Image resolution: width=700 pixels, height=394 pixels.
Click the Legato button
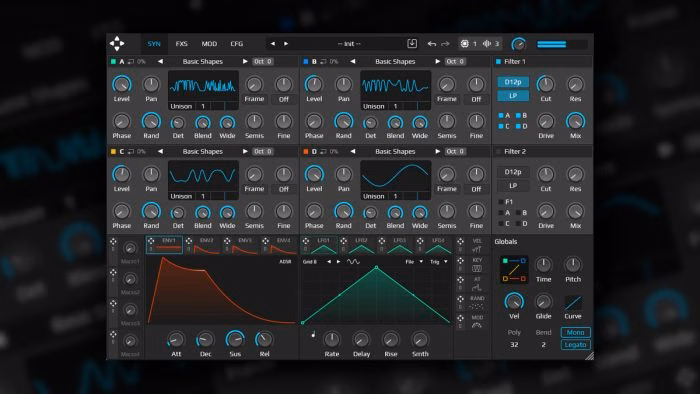575,345
